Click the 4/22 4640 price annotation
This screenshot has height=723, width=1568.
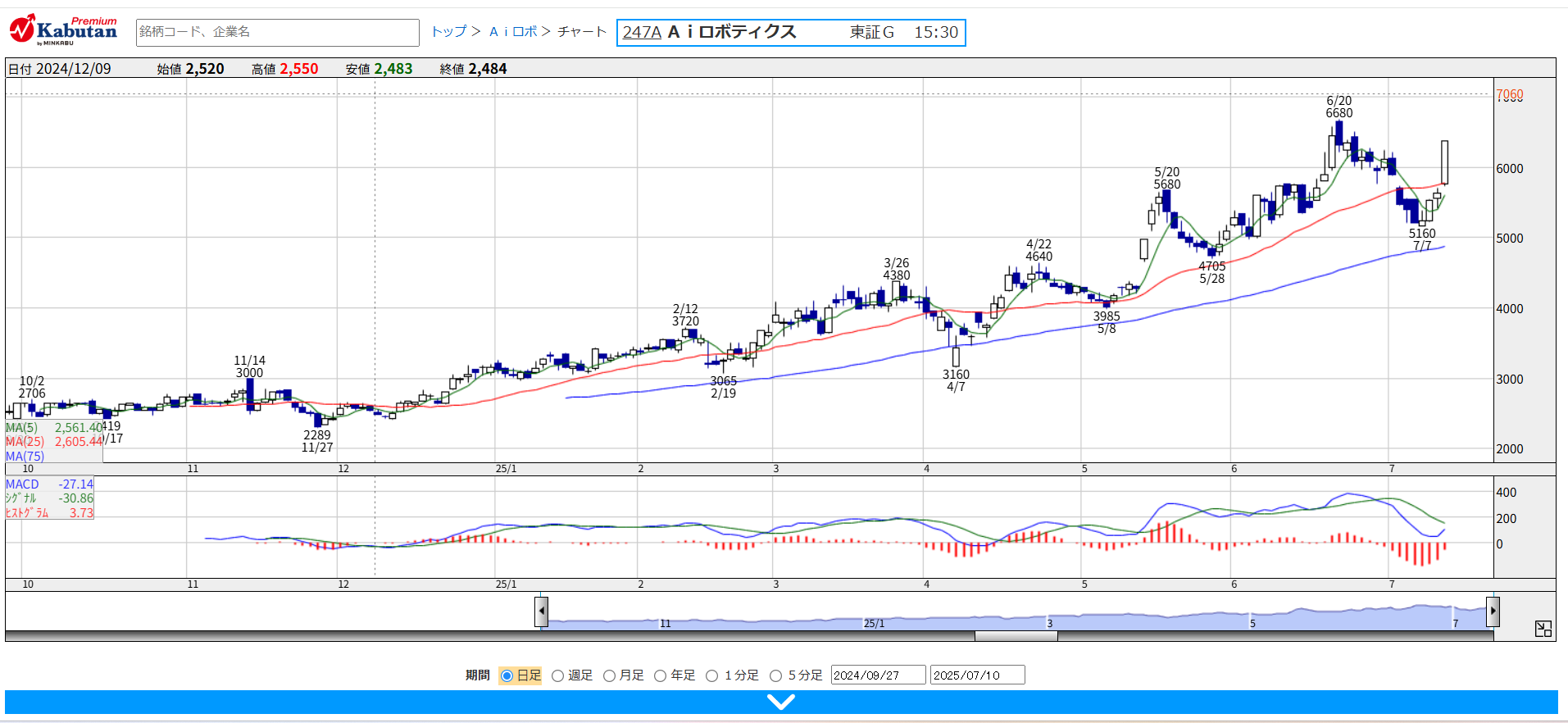click(1039, 251)
